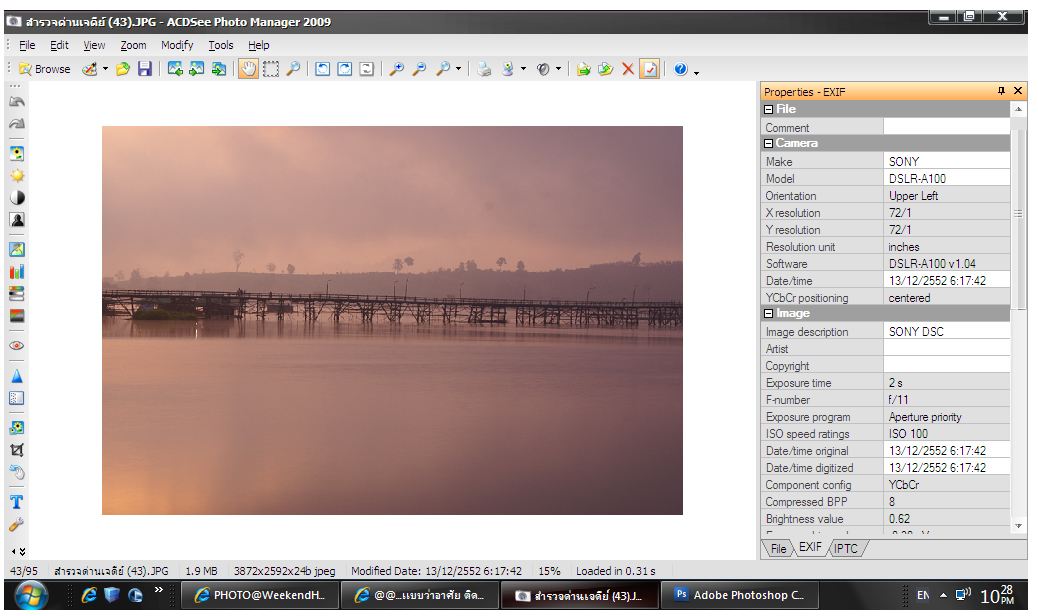This screenshot has width=1038, height=616.
Task: Open the Modify menu
Action: click(177, 45)
